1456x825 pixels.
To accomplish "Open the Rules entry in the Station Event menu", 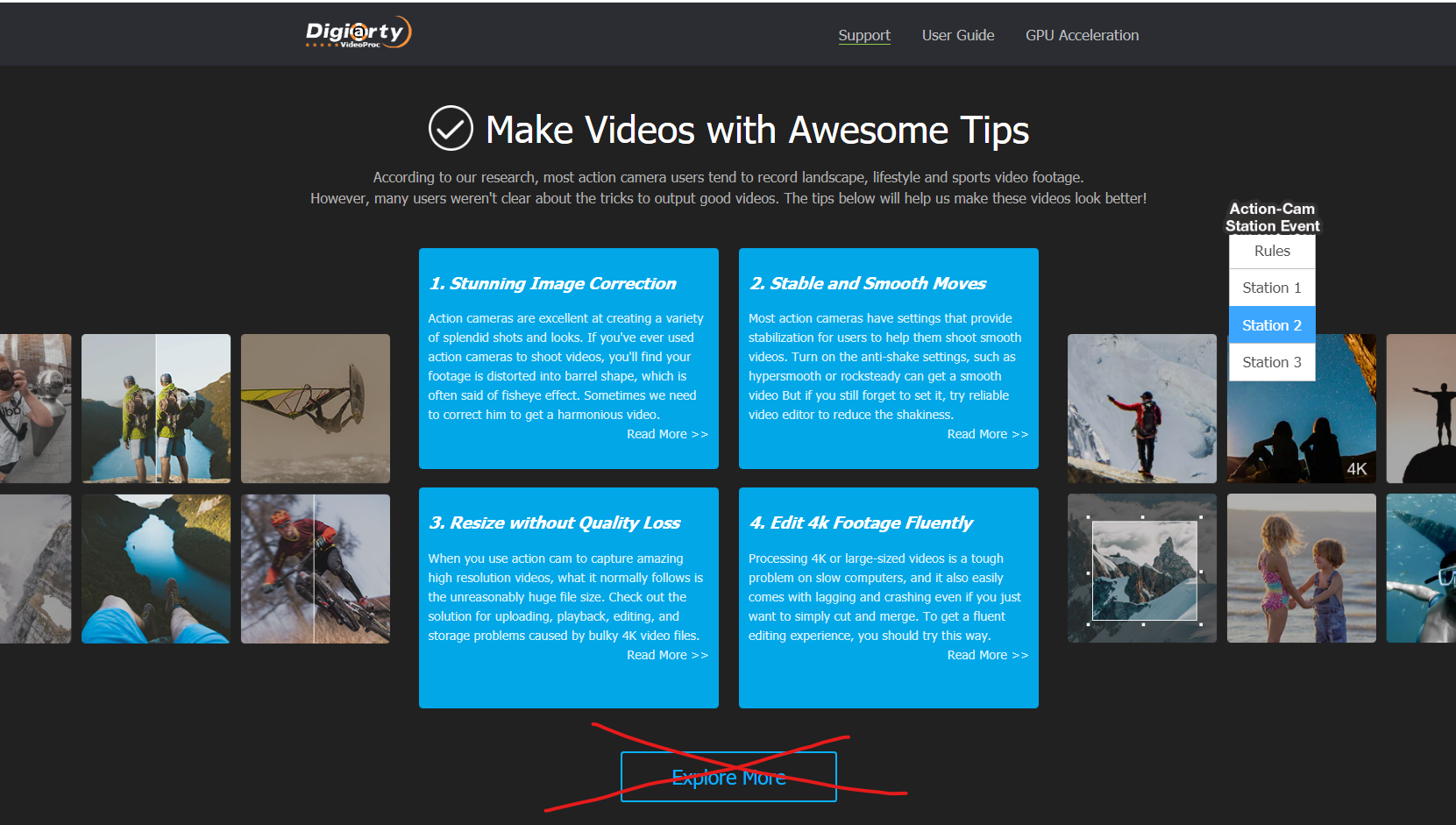I will [x=1272, y=251].
